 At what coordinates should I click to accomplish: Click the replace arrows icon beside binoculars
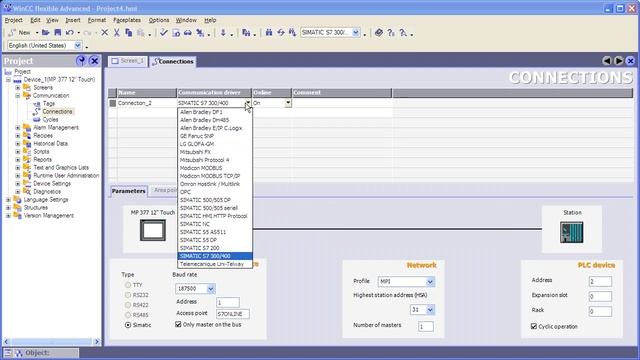pyautogui.click(x=281, y=33)
